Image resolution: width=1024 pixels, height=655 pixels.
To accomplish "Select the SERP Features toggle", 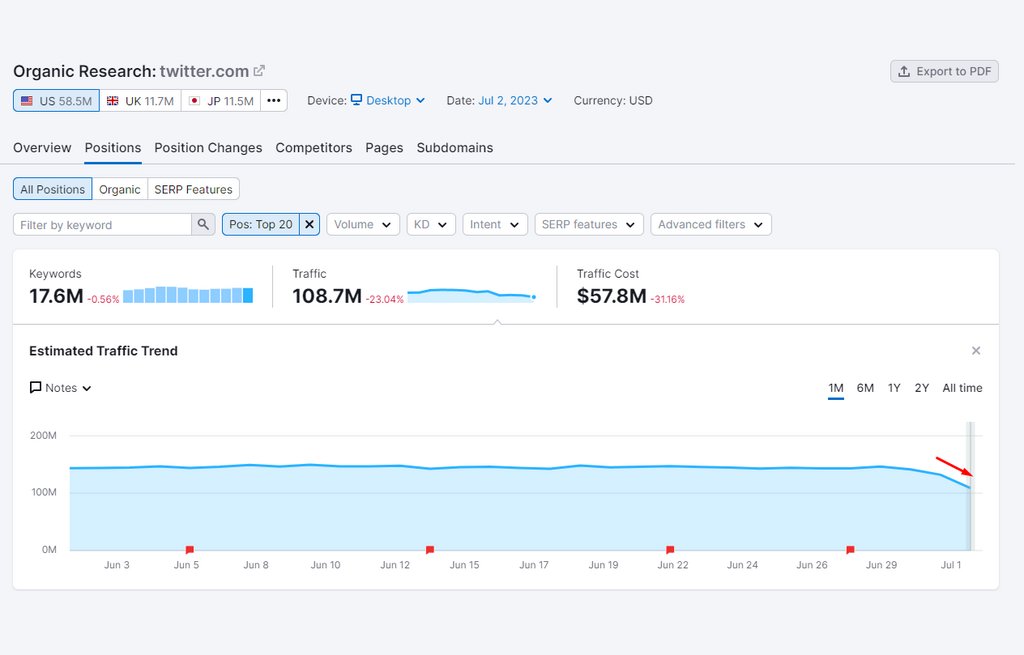I will 193,189.
